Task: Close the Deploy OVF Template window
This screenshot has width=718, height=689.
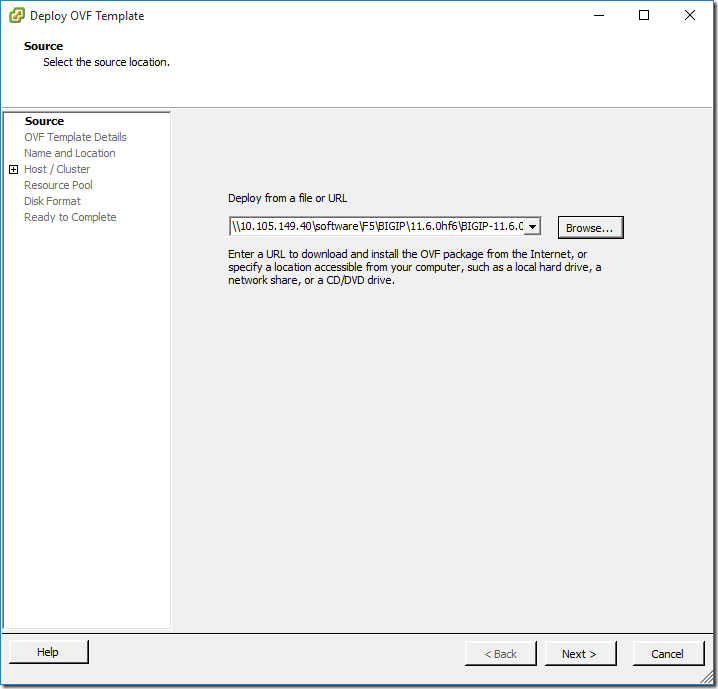Action: tap(690, 16)
